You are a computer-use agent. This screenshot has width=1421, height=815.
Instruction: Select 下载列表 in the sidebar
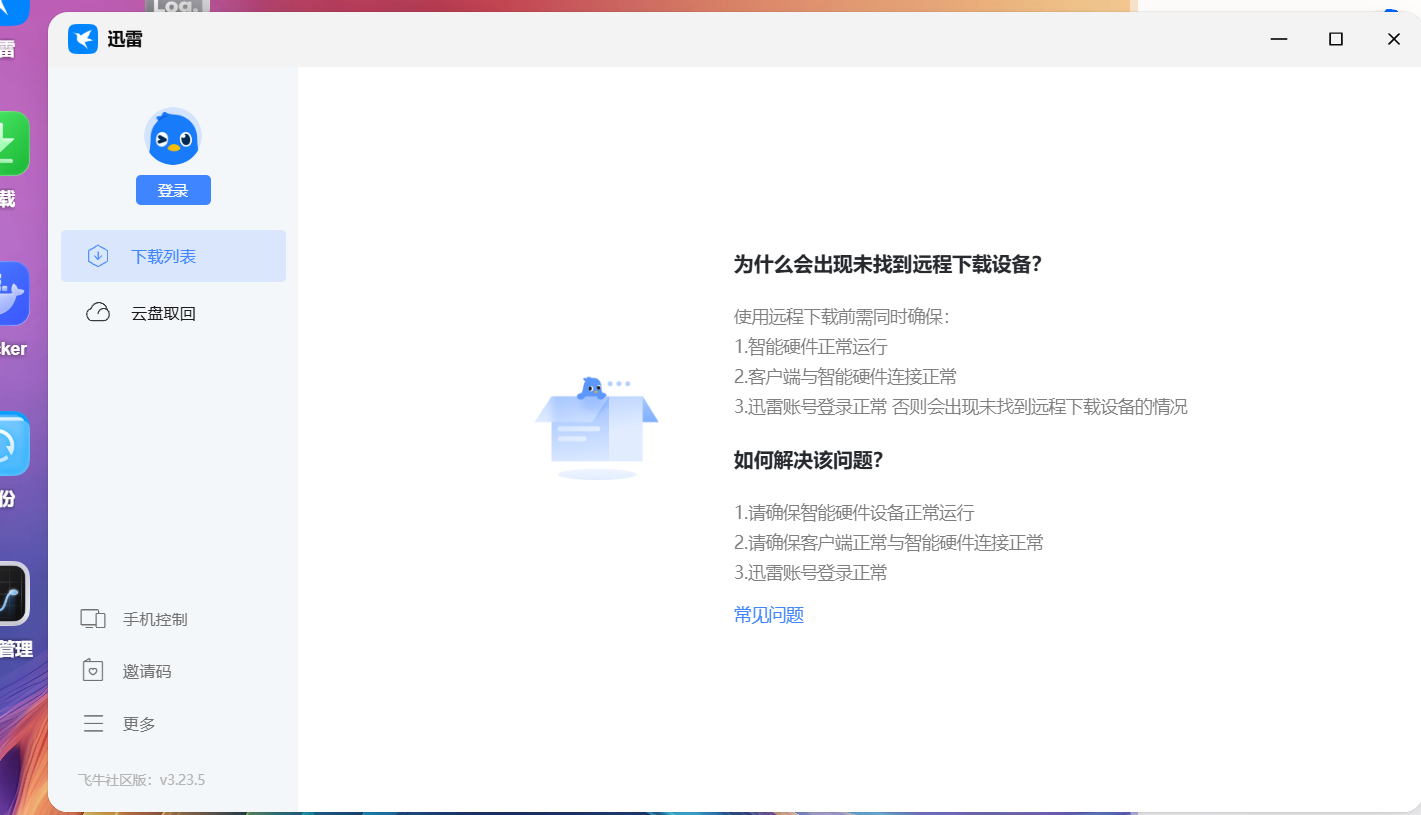pyautogui.click(x=173, y=256)
